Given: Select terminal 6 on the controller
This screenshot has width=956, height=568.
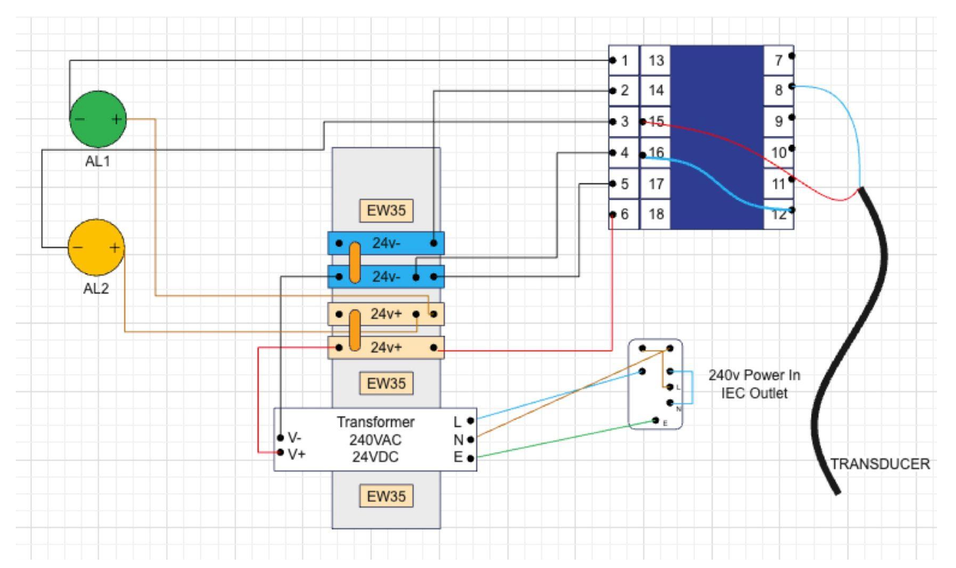Looking at the screenshot, I should pos(624,214).
